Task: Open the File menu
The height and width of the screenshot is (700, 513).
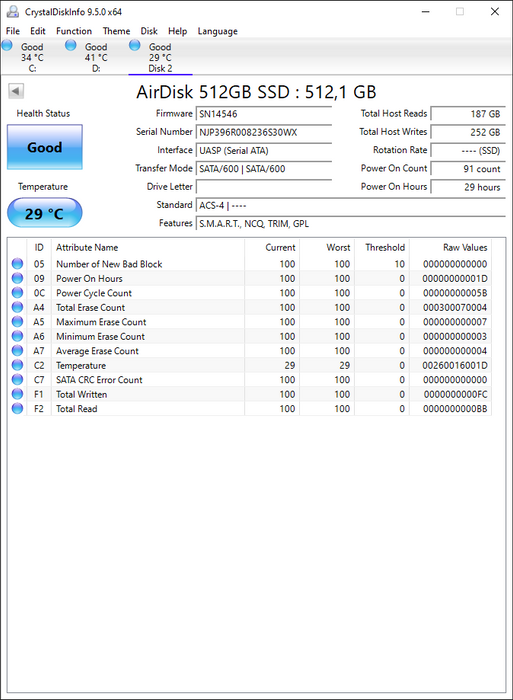Action: (13, 31)
